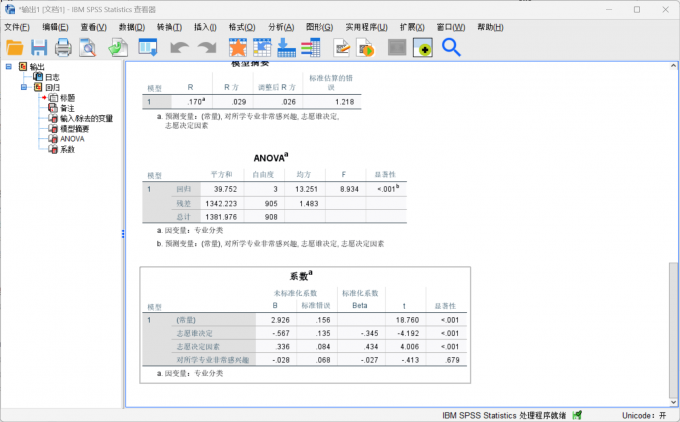The height and width of the screenshot is (422, 680).
Task: Click vertical scrollbar up arrow
Action: pyautogui.click(x=673, y=66)
